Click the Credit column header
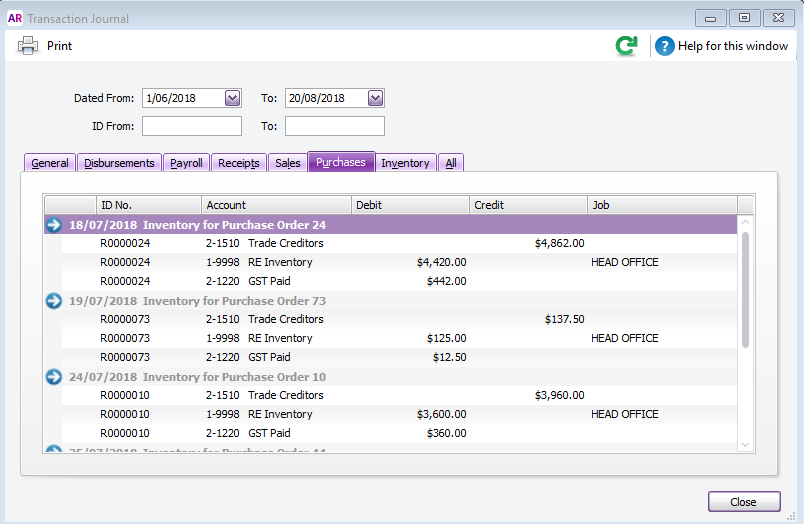Viewport: 804px width, 524px height. pyautogui.click(x=528, y=205)
